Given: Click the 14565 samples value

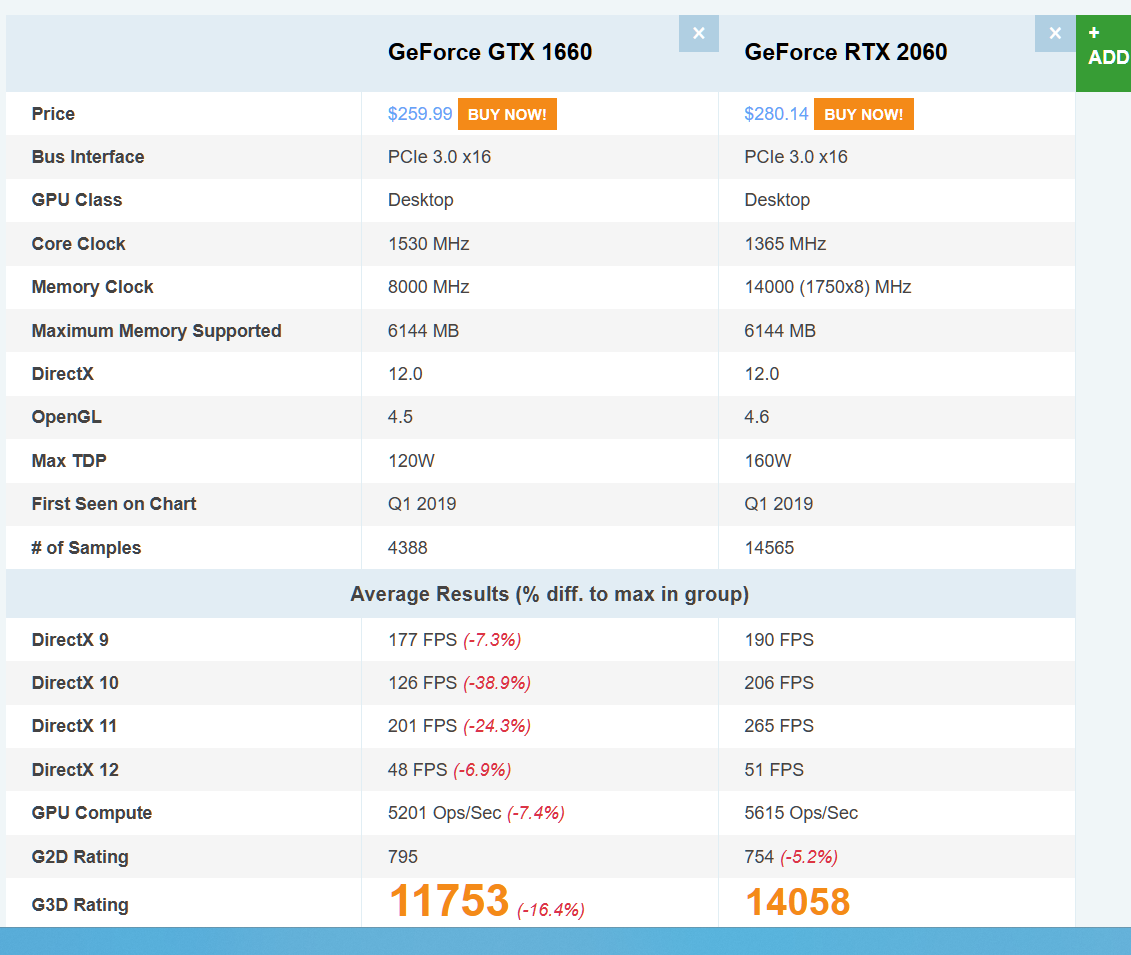Looking at the screenshot, I should (769, 547).
